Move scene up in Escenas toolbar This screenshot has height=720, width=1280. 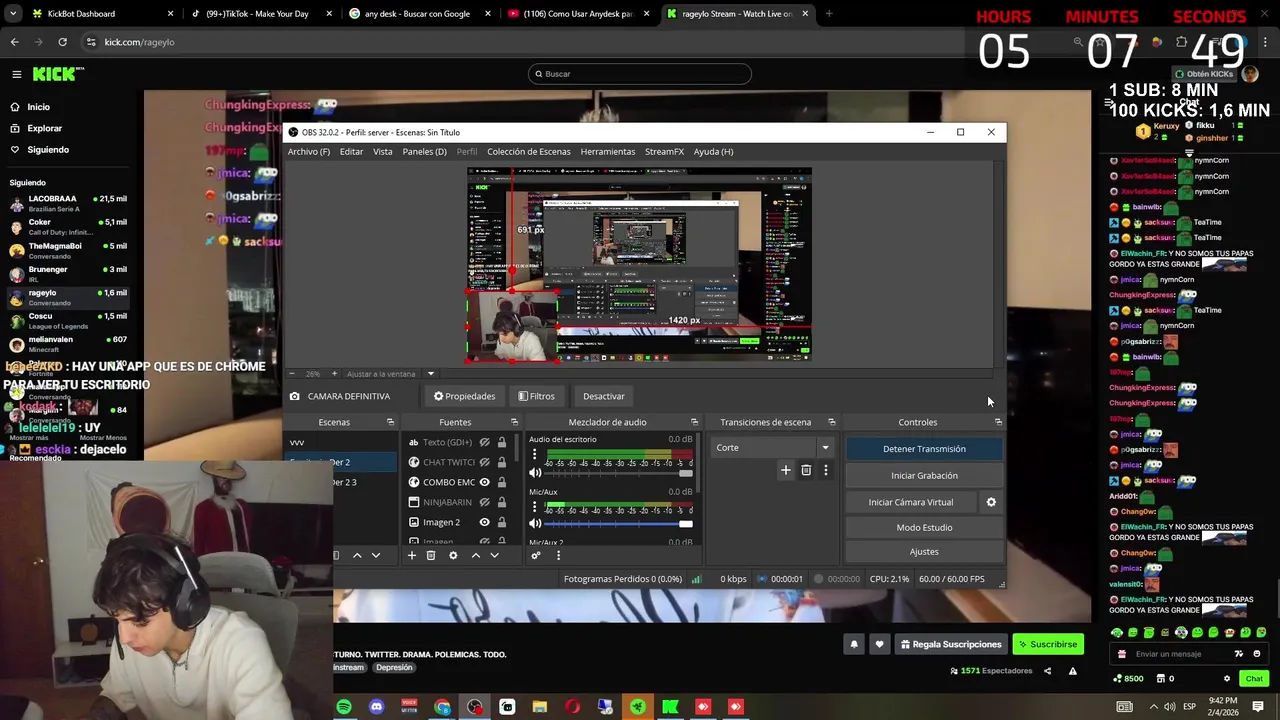(357, 555)
